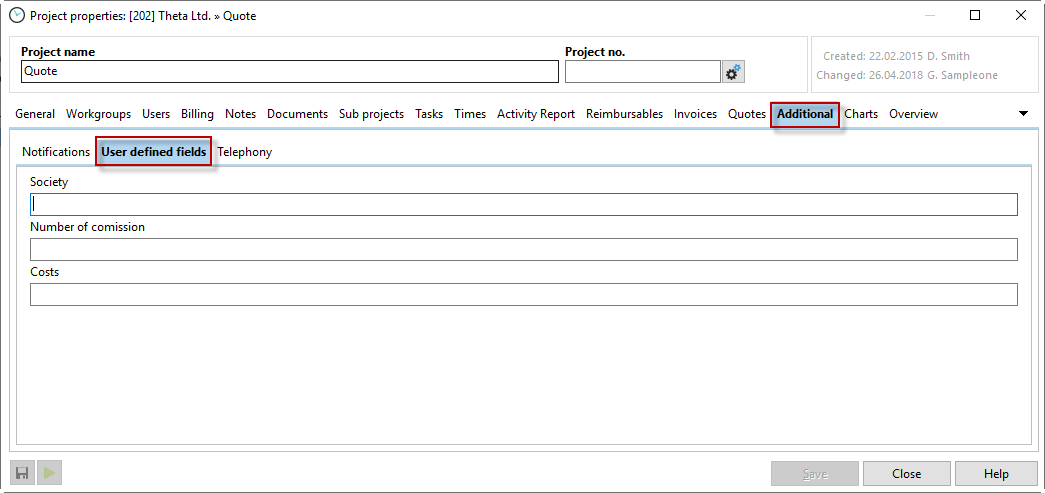Click the green play arrow icon
Viewport: 1045px width, 493px height.
(49, 473)
